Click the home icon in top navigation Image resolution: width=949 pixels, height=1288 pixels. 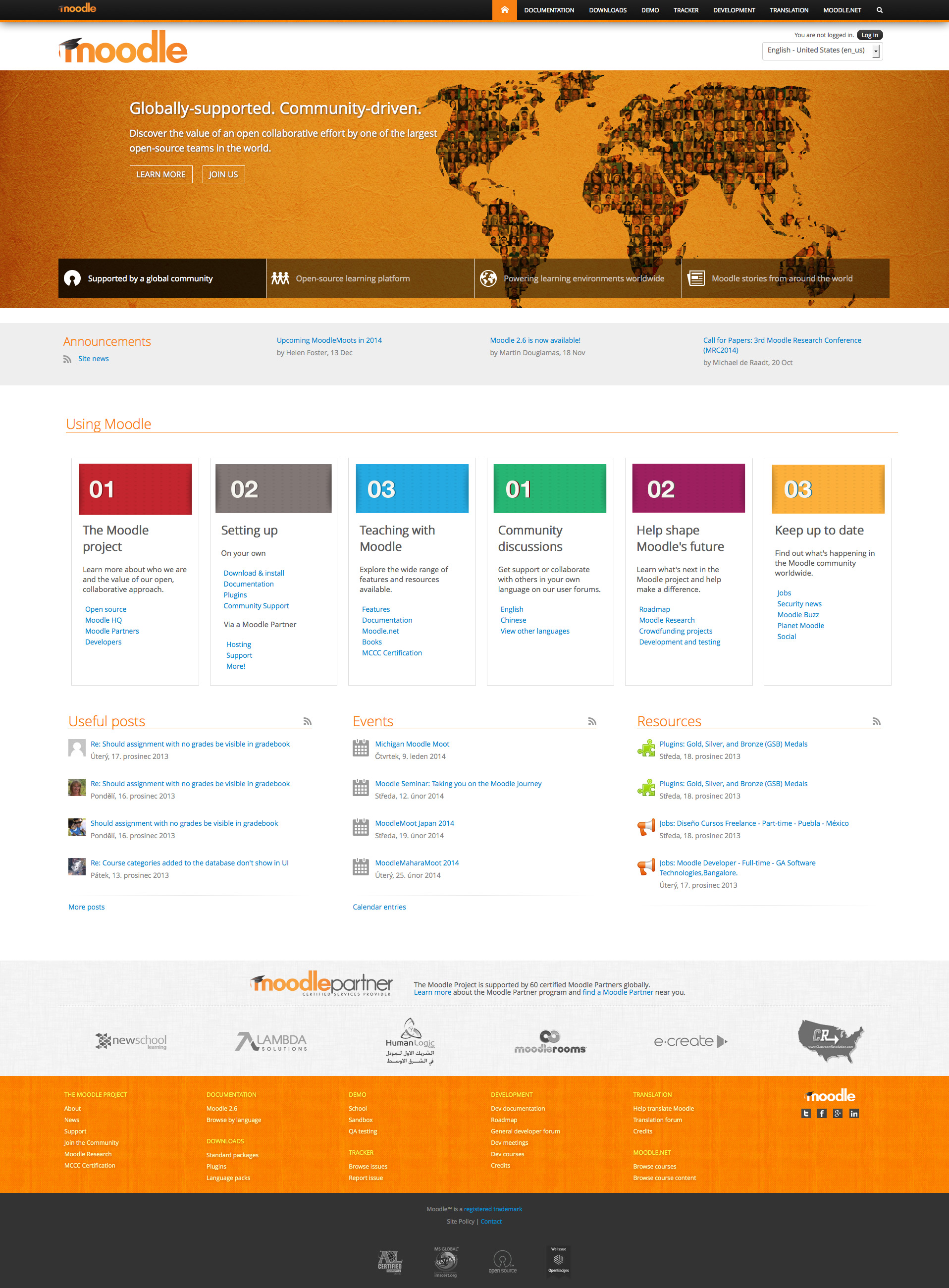[x=504, y=10]
